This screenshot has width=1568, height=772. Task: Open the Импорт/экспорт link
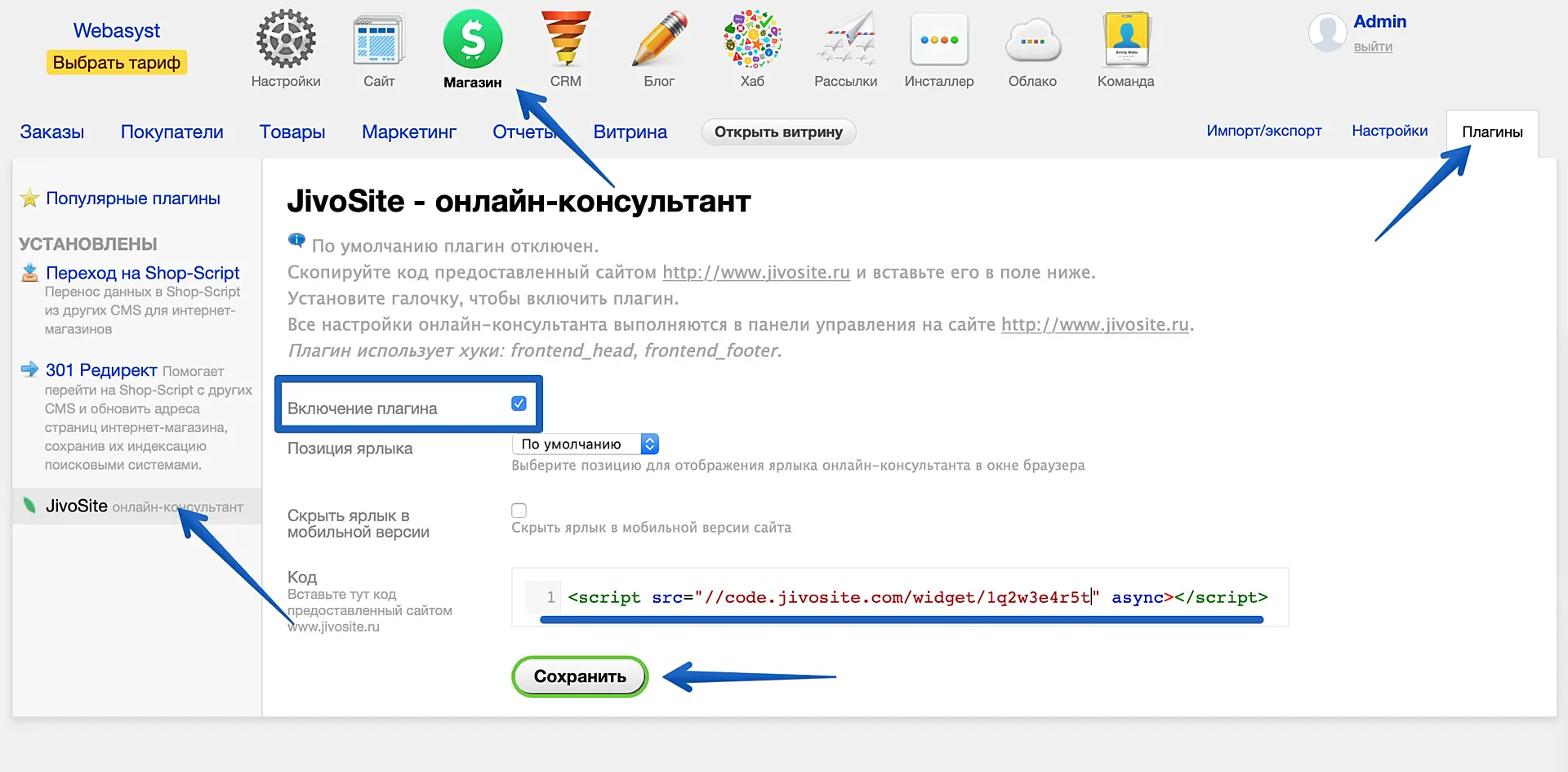pyautogui.click(x=1264, y=131)
